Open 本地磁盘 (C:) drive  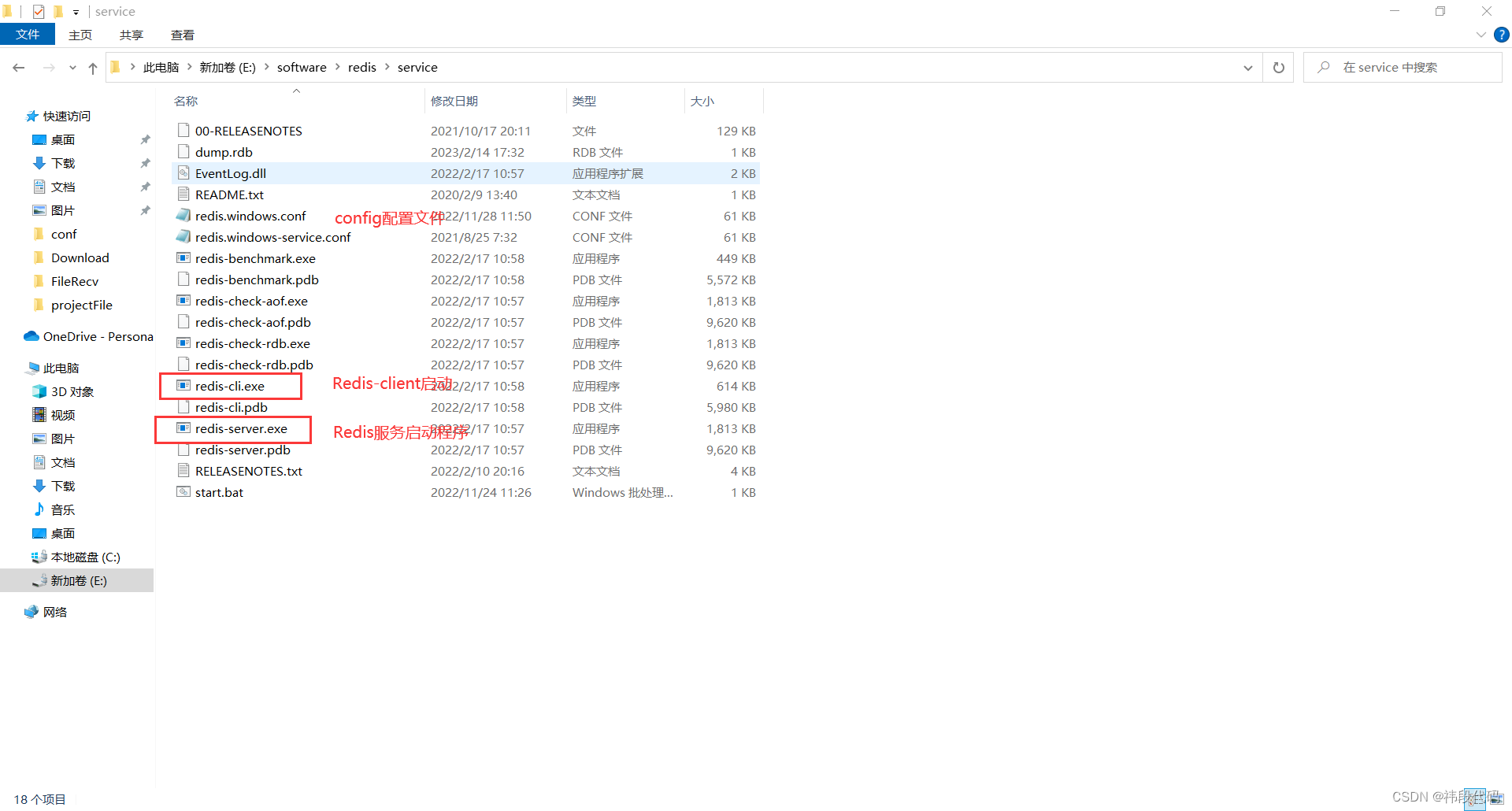pos(85,557)
